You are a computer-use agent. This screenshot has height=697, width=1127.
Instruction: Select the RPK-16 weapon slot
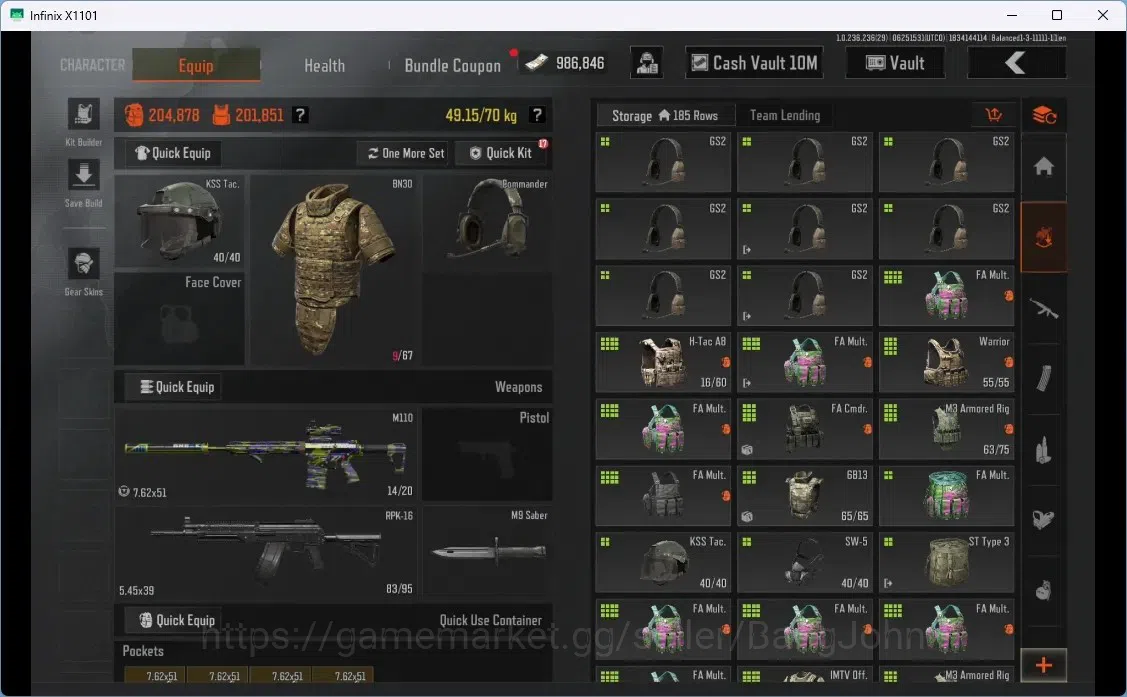(x=266, y=552)
